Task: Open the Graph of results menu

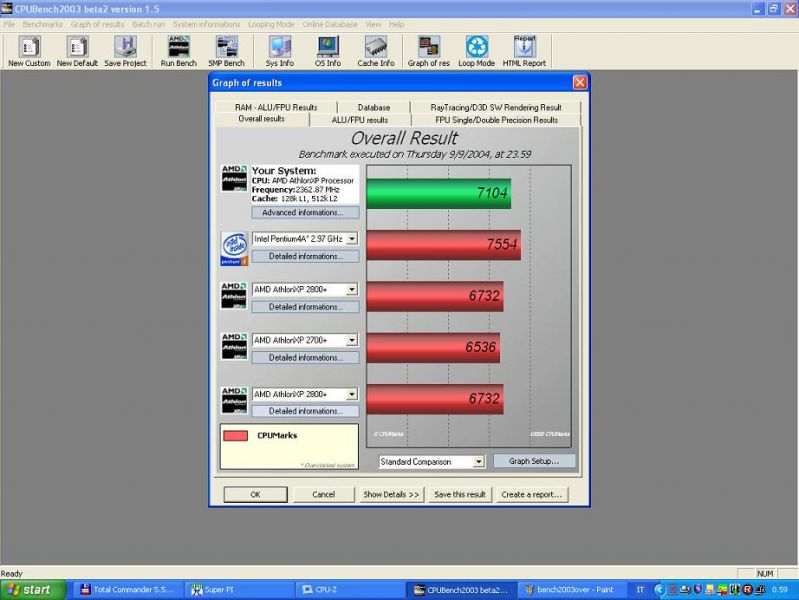Action: pos(97,24)
